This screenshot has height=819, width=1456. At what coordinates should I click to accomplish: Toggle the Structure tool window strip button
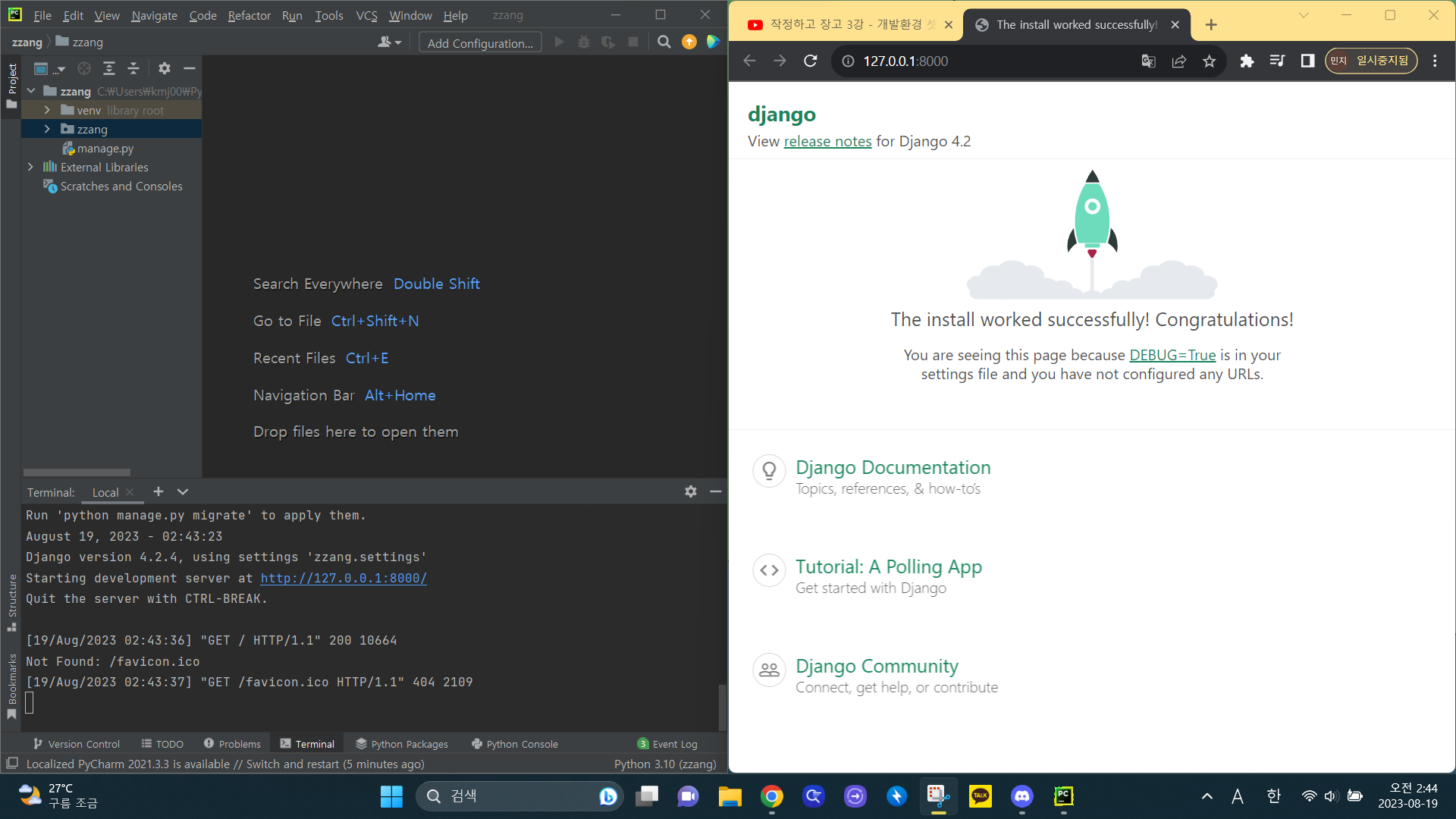pyautogui.click(x=11, y=603)
